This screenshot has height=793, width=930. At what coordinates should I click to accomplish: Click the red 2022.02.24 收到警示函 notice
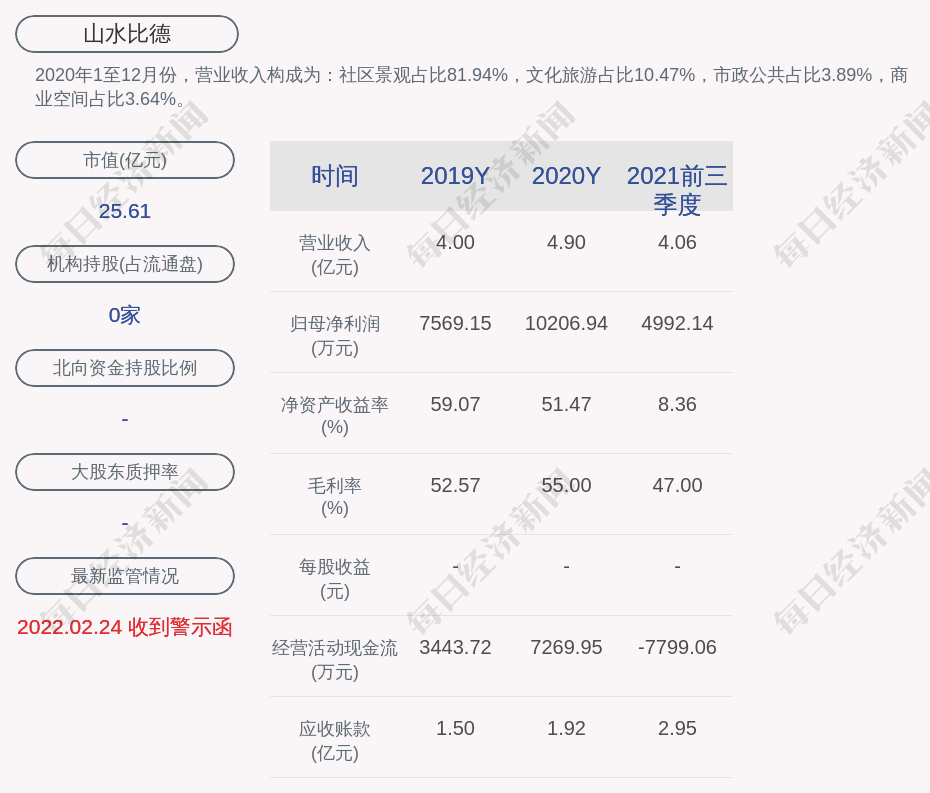[125, 628]
